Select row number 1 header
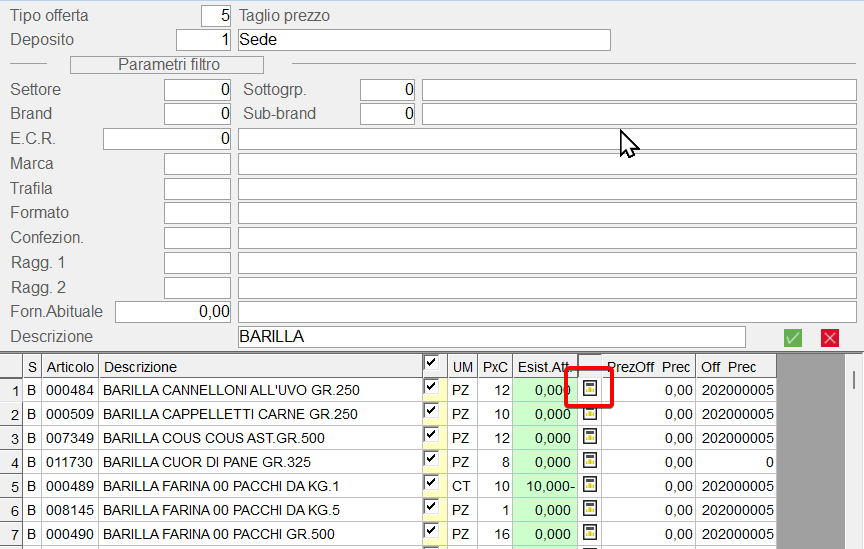Screen dimensions: 864x549 (11, 391)
